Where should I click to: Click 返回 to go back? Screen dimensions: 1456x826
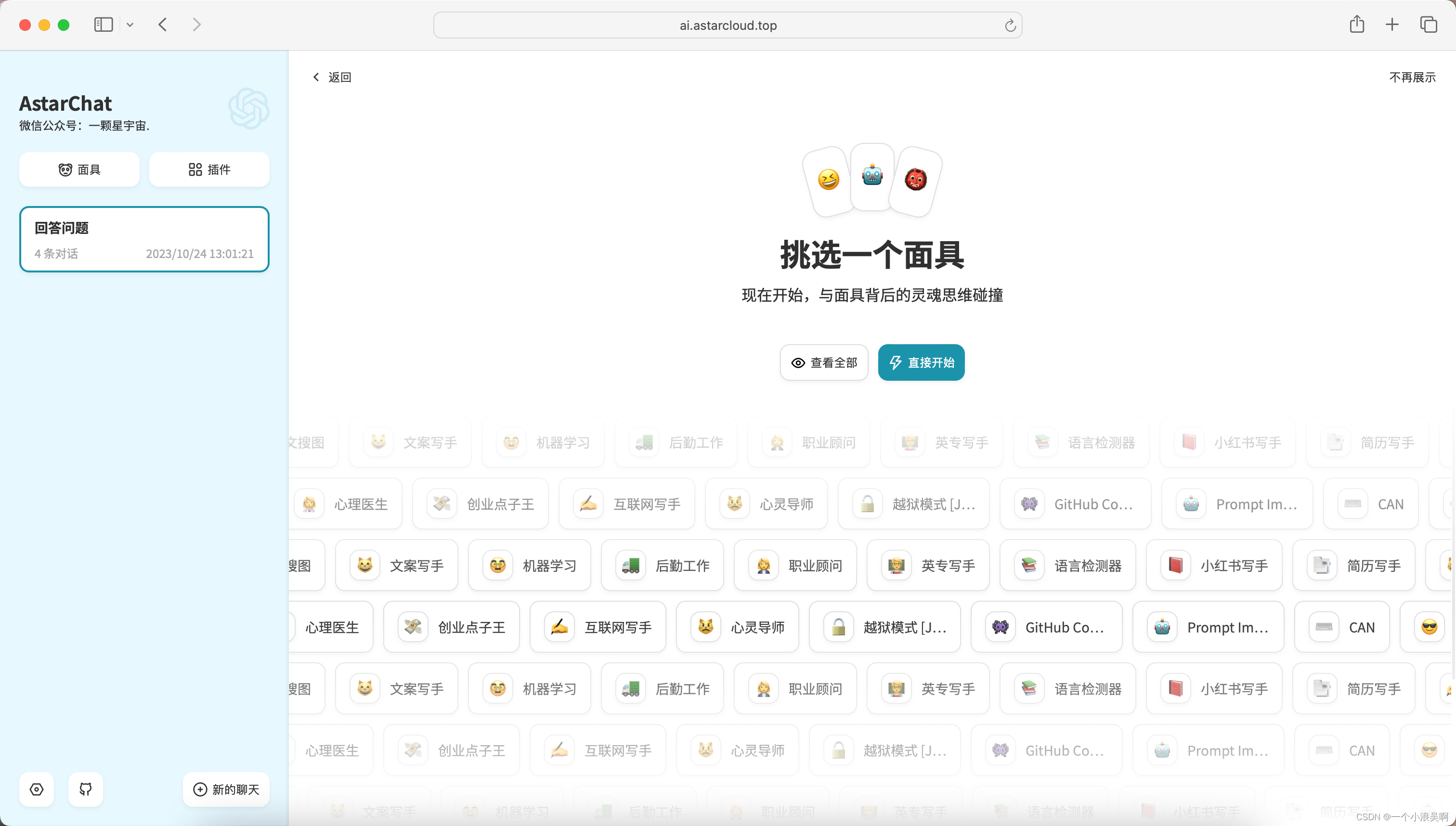click(332, 77)
